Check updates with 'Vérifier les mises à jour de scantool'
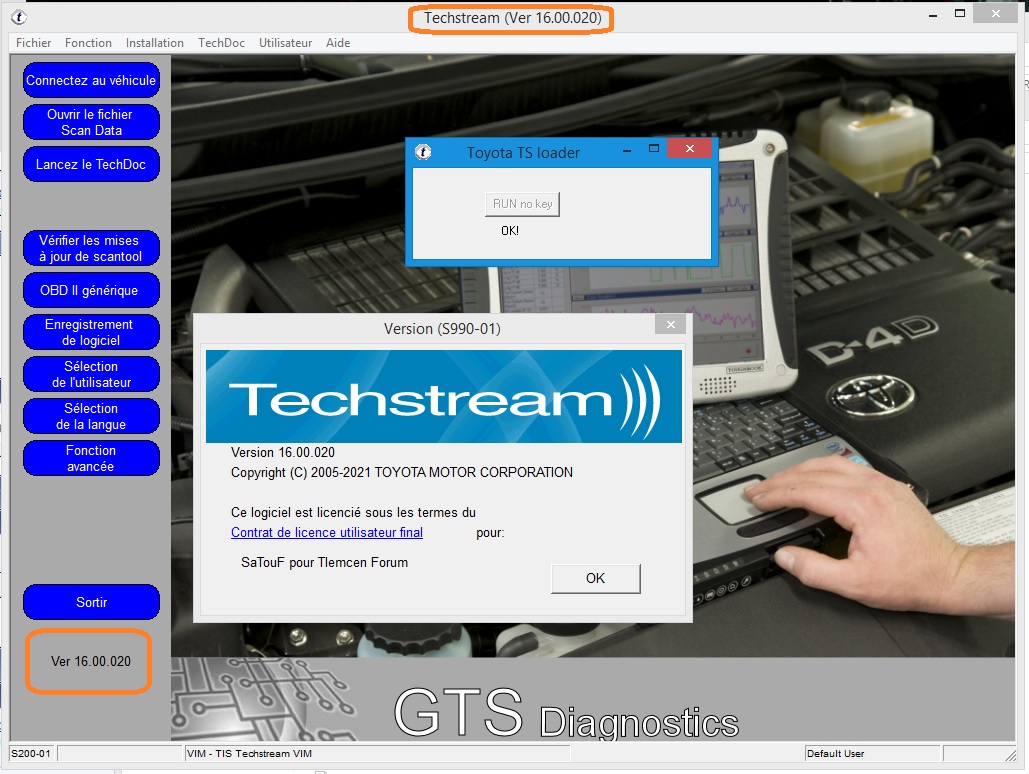 click(91, 248)
